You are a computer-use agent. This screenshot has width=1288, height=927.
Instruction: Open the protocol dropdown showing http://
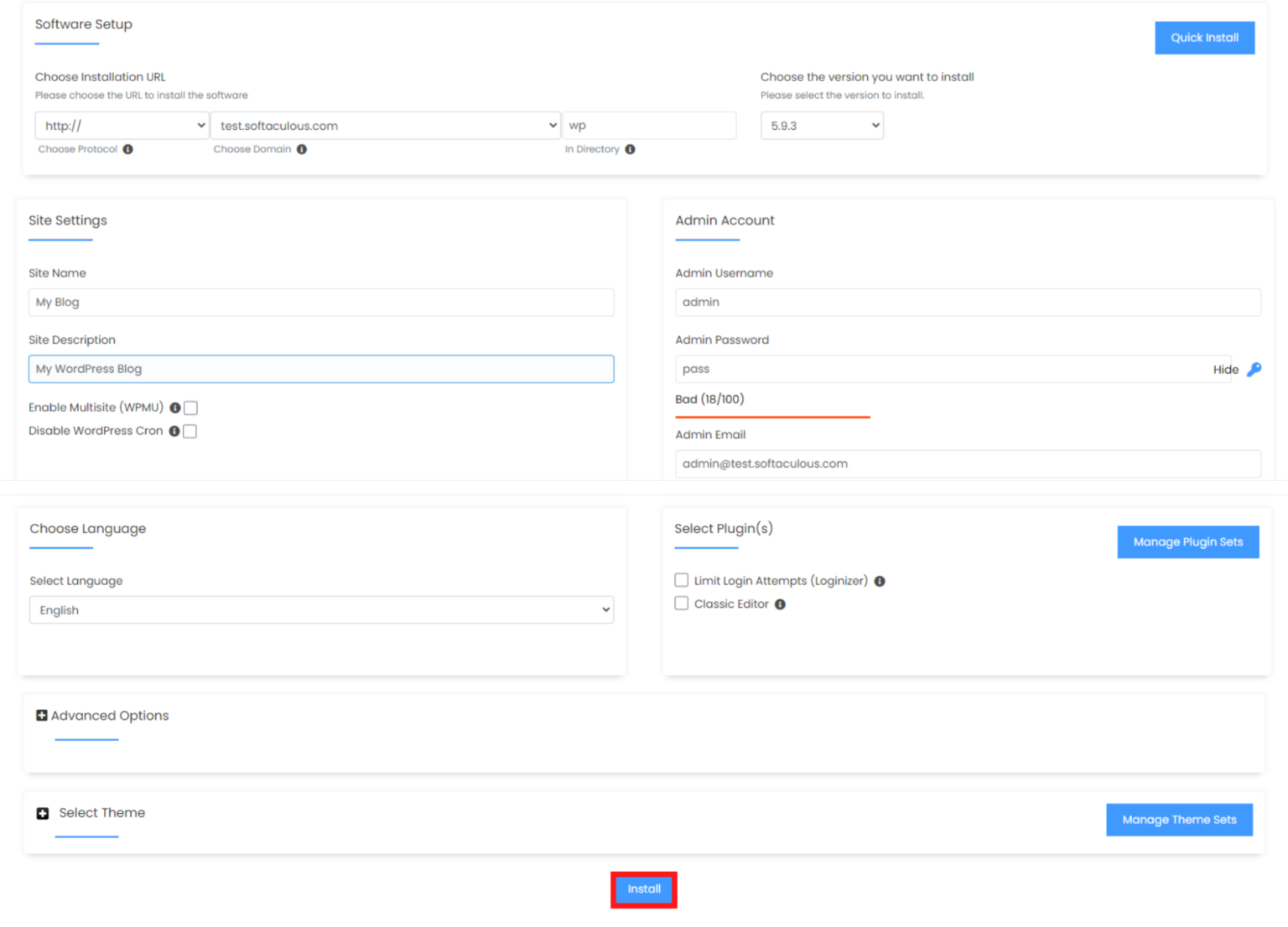coord(121,125)
